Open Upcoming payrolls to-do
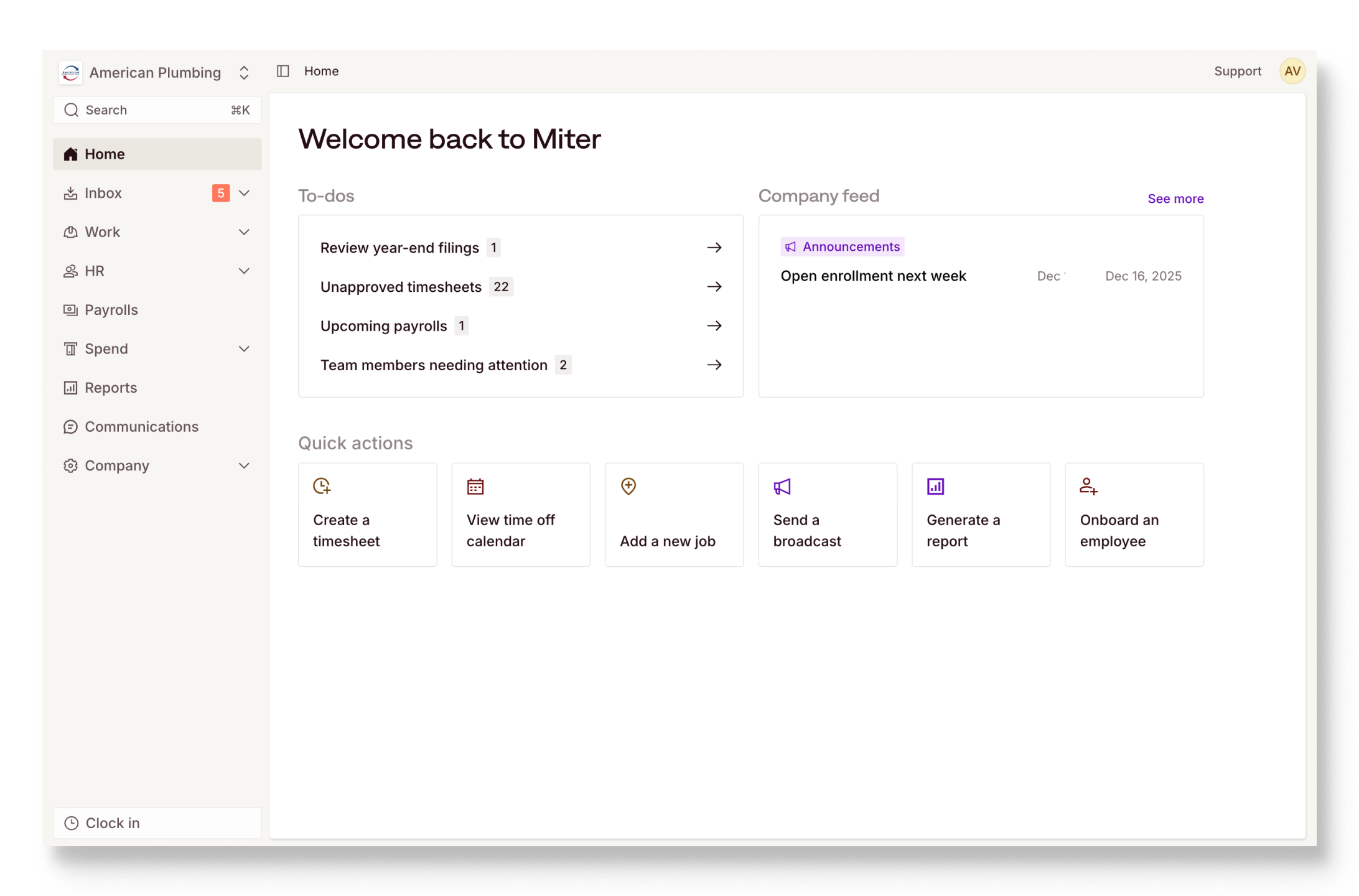This screenshot has width=1359, height=896. click(x=520, y=326)
